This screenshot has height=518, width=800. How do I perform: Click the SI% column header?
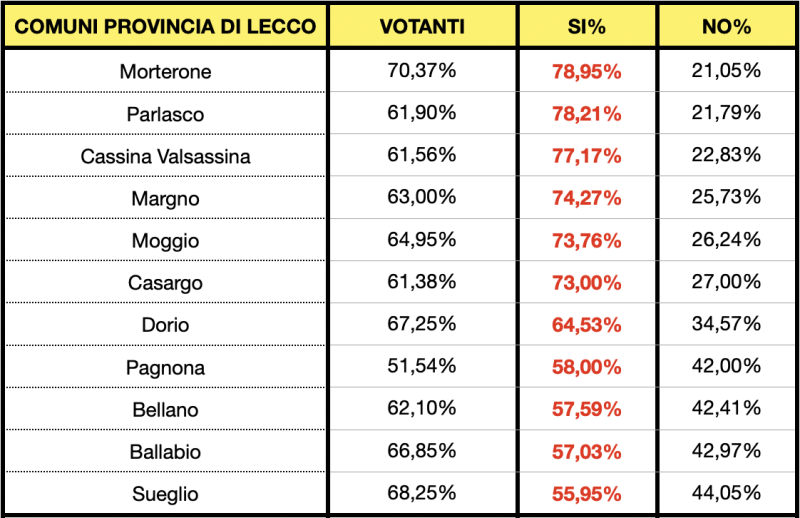point(586,26)
